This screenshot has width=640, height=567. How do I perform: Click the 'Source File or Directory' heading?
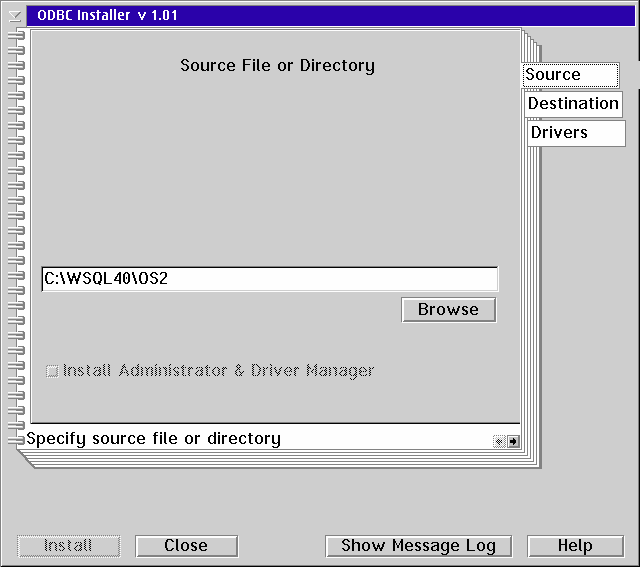(278, 66)
